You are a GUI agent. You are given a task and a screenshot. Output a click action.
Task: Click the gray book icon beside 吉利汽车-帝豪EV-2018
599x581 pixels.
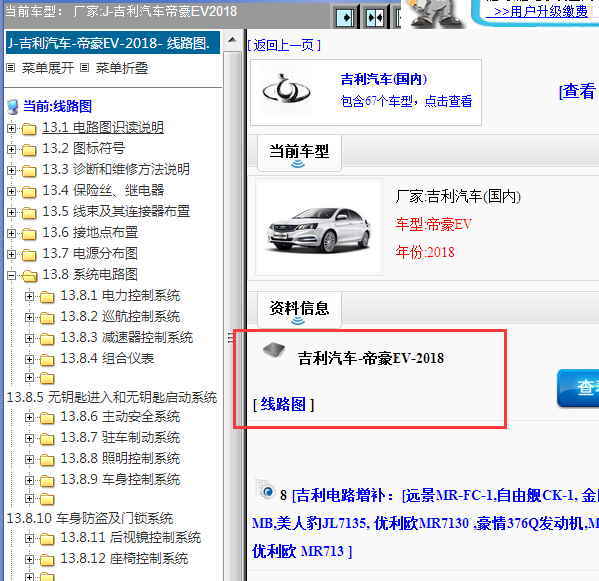coord(274,349)
